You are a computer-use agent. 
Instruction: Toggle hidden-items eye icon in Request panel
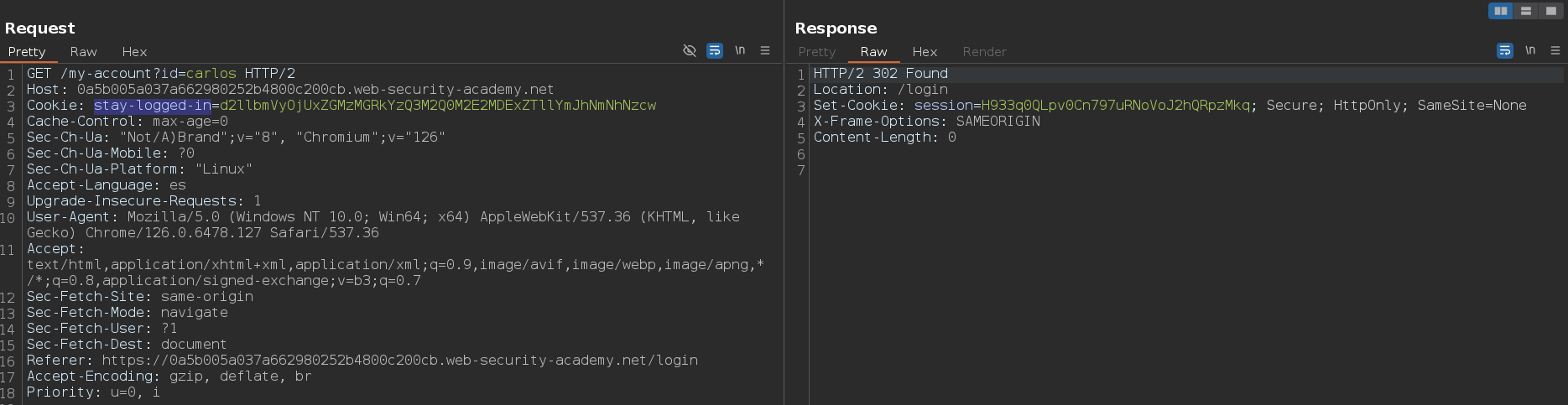pos(690,50)
